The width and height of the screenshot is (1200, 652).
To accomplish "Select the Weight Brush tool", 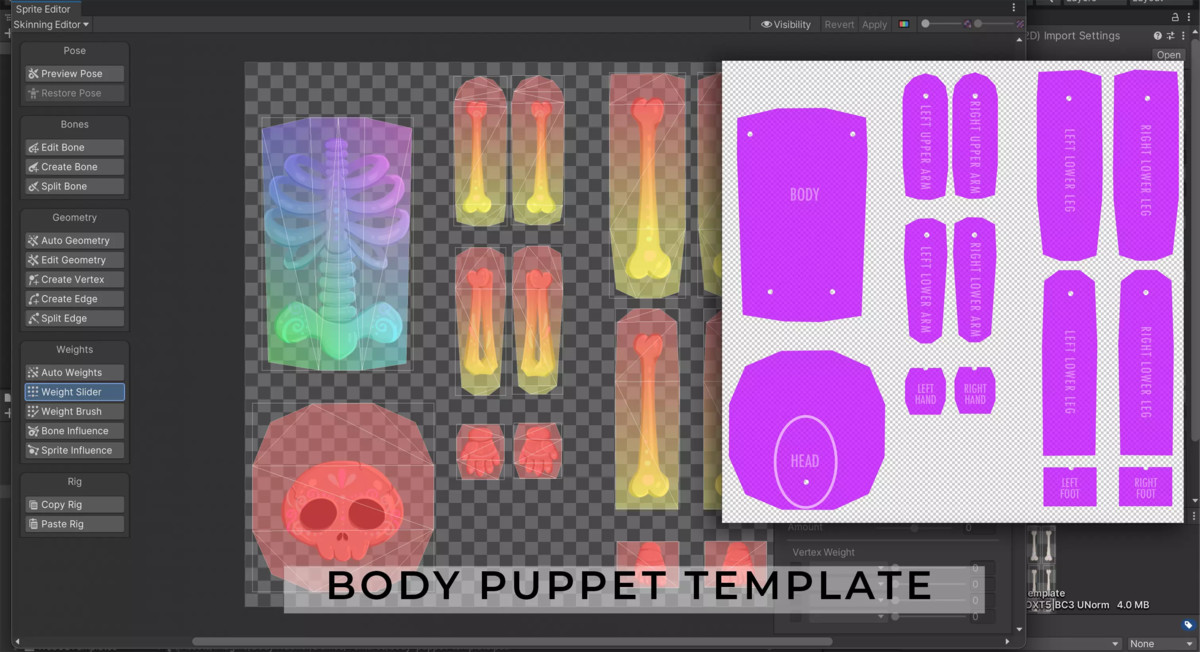I will [x=74, y=411].
